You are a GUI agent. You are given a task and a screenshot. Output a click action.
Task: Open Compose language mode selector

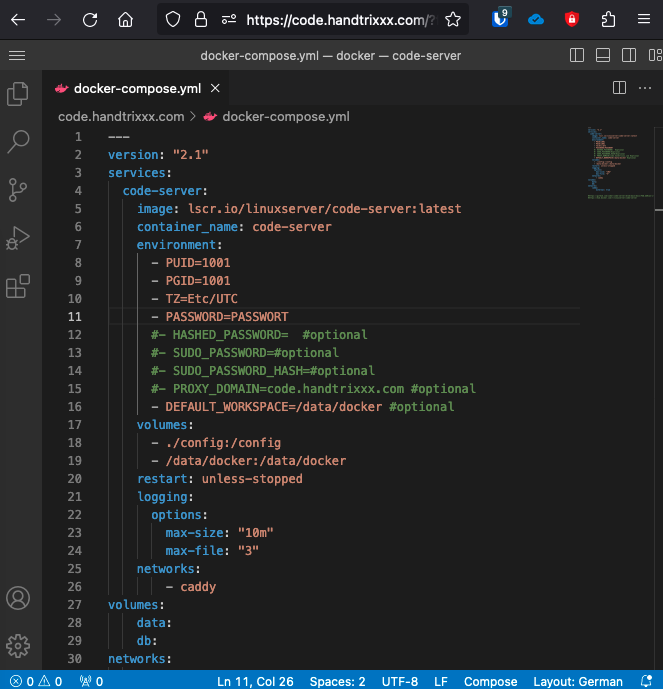[x=490, y=681]
